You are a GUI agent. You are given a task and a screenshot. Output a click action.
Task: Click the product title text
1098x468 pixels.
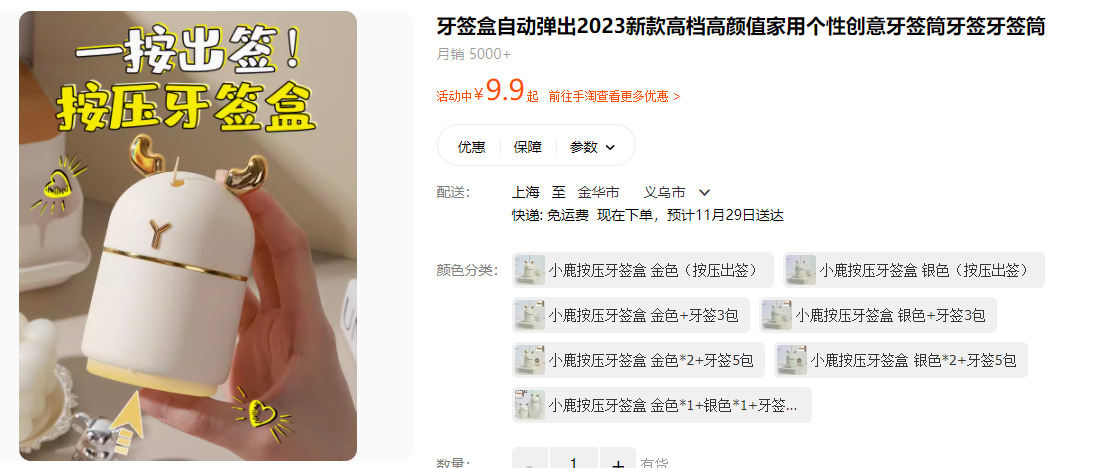[741, 27]
